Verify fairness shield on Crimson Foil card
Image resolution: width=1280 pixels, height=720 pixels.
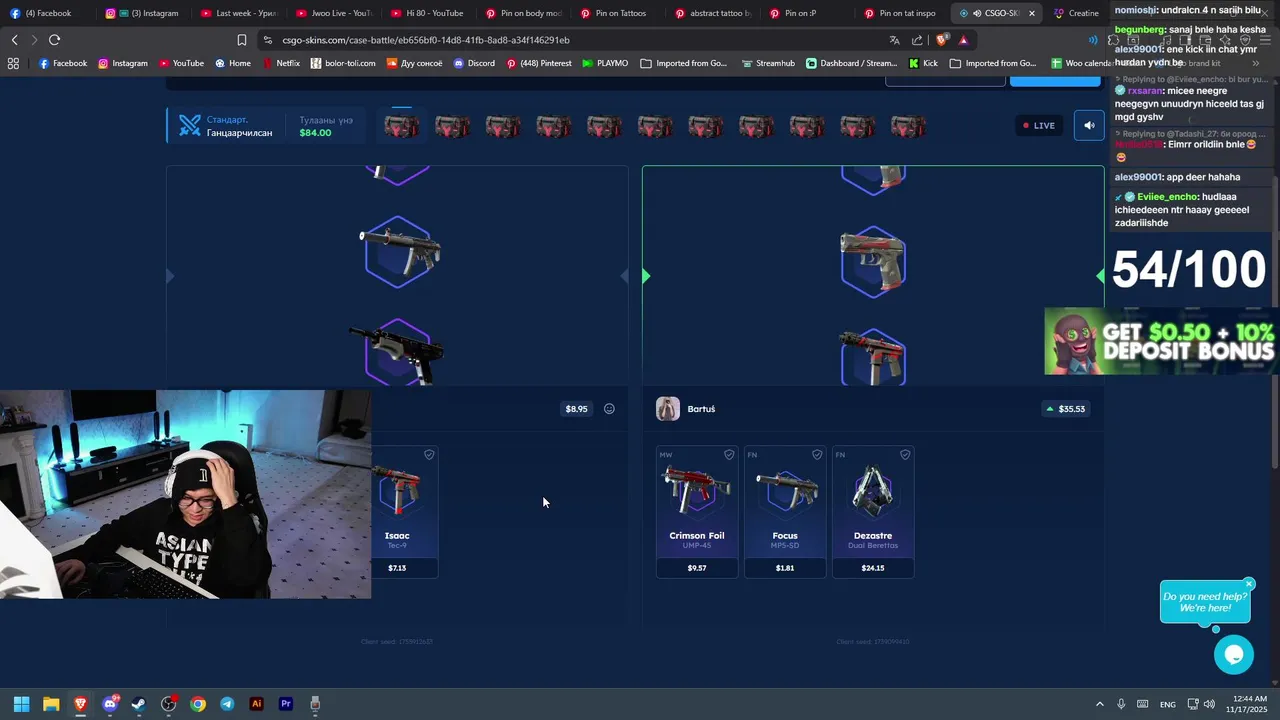pos(729,455)
